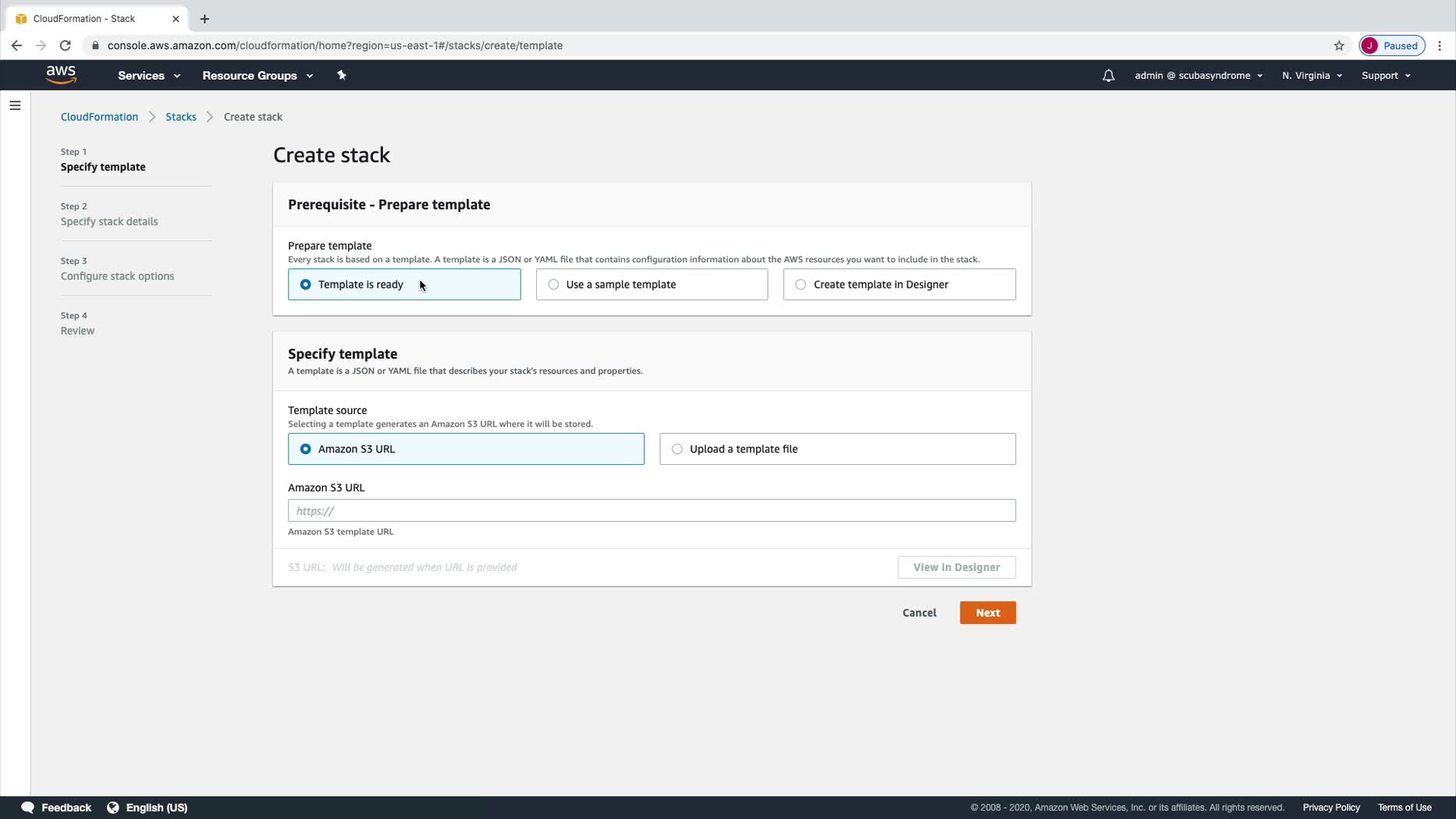1456x819 pixels.
Task: Open the hamburger side navigation menu
Action: (x=15, y=105)
